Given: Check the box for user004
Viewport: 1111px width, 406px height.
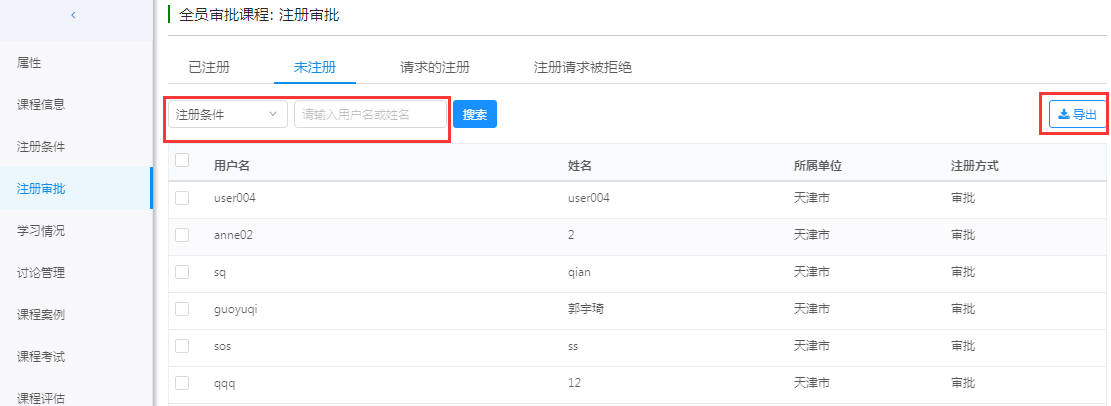Looking at the screenshot, I should coord(182,198).
